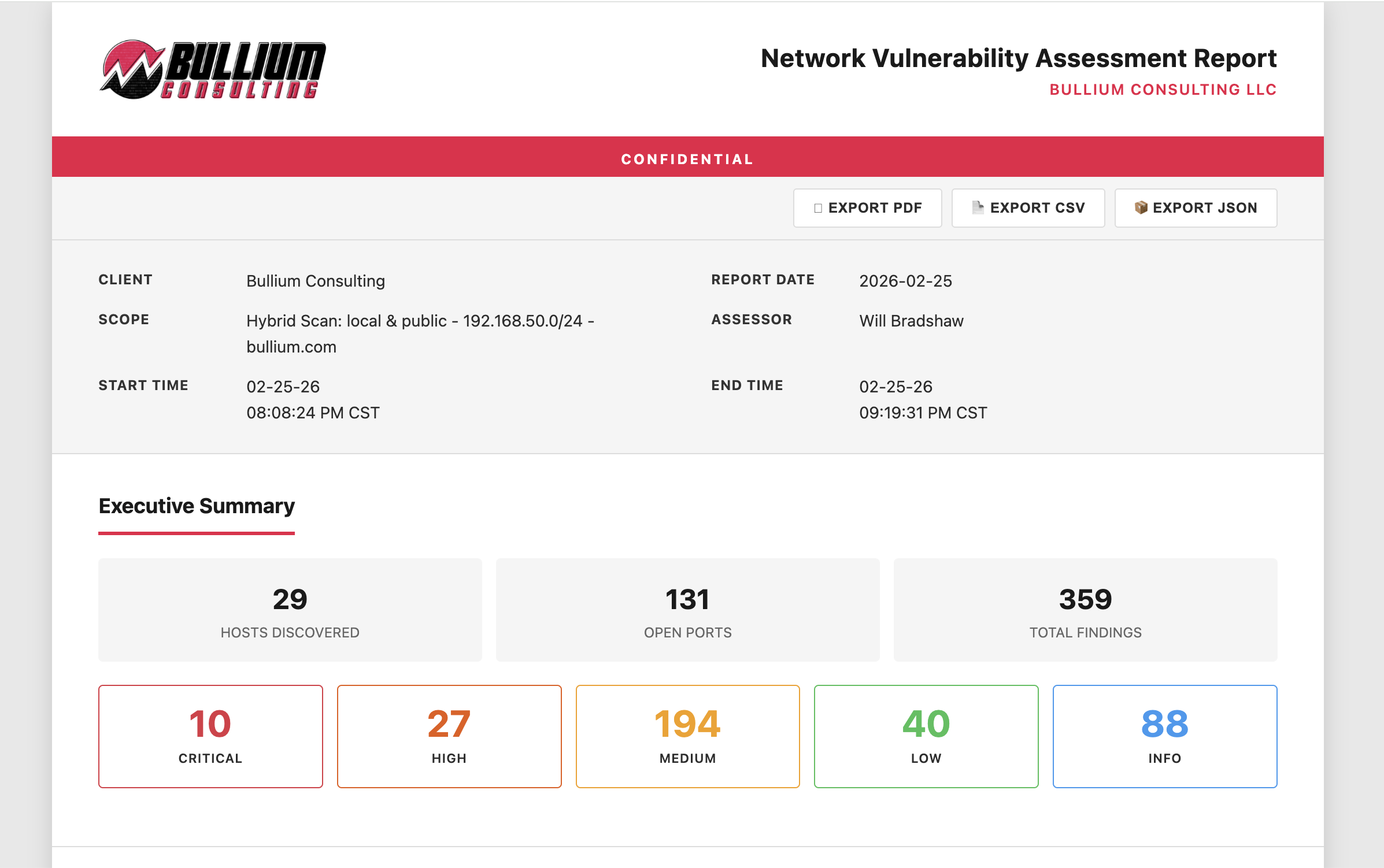Screen dimensions: 1384x868
Task: Click the assessor name Will Bradshaw
Action: click(911, 321)
